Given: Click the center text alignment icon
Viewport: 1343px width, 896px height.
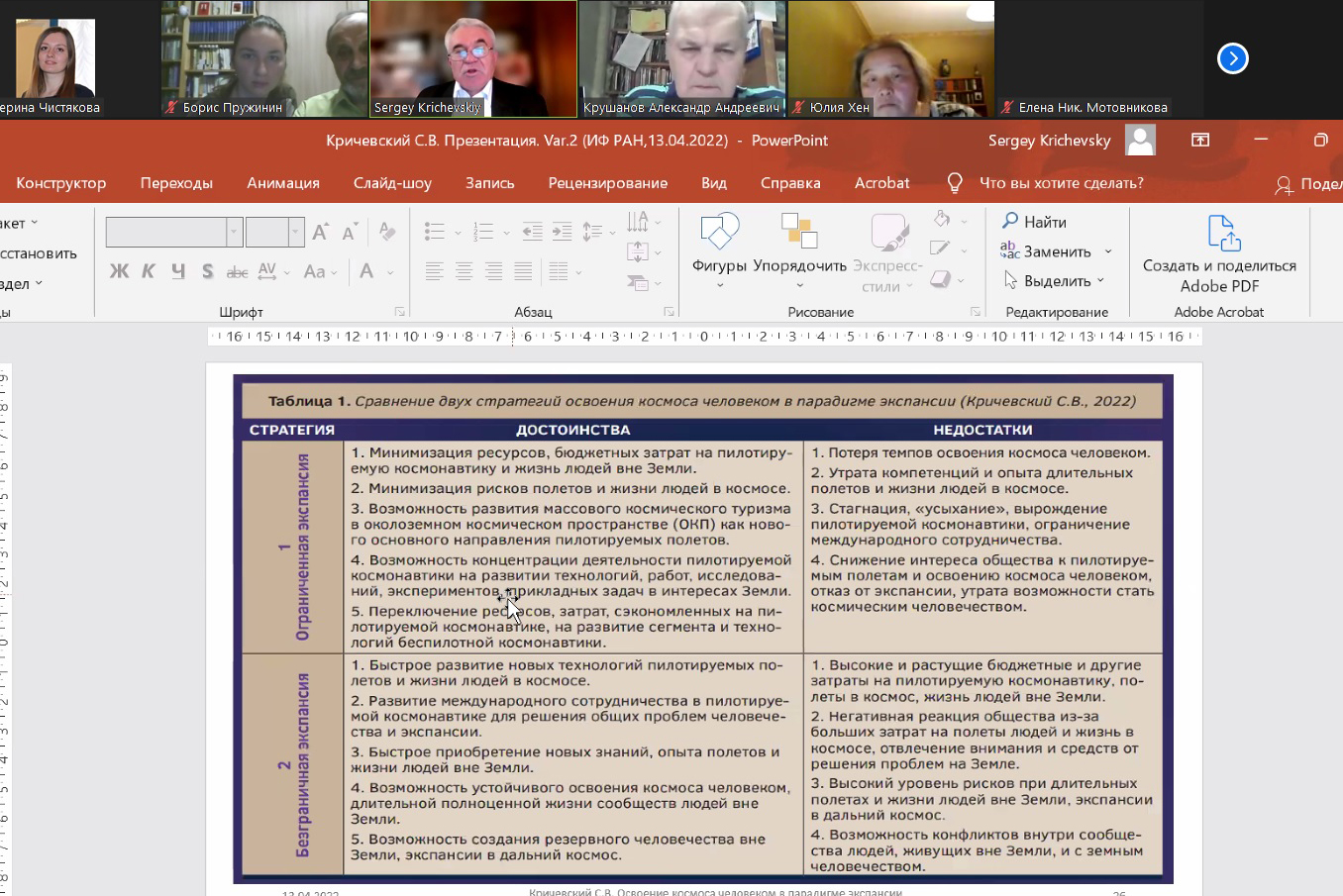Looking at the screenshot, I should click(464, 271).
